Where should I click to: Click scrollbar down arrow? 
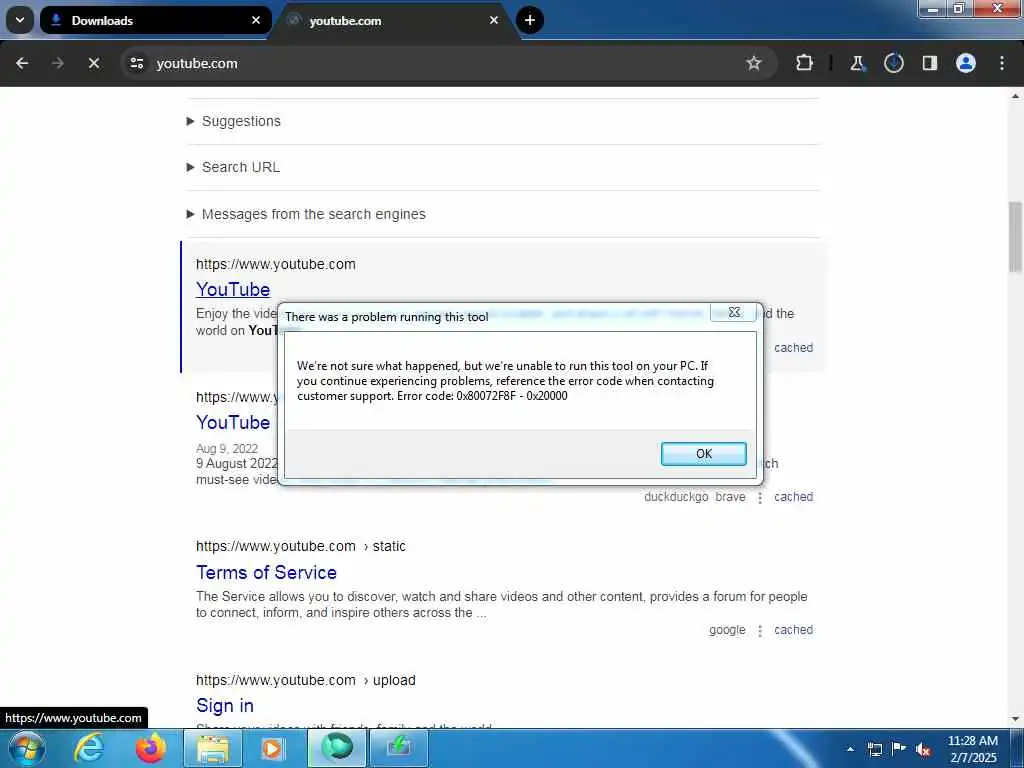pyautogui.click(x=1015, y=719)
